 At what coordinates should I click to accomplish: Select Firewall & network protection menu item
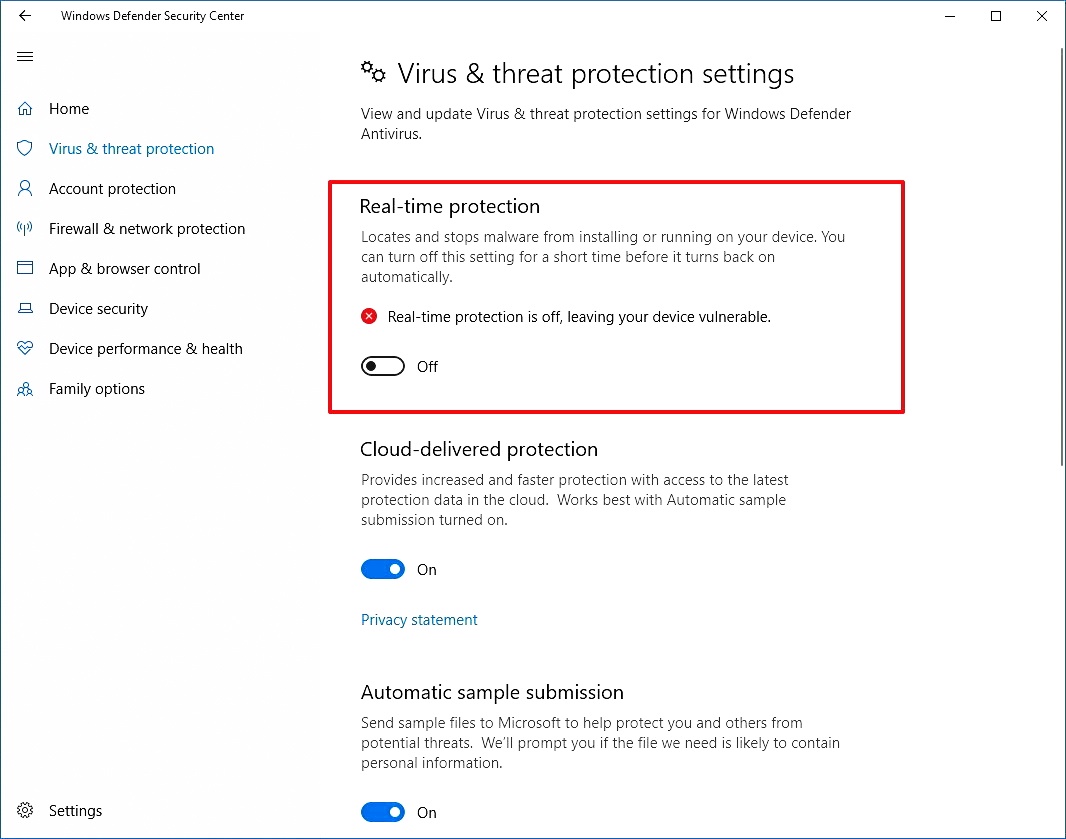click(147, 228)
